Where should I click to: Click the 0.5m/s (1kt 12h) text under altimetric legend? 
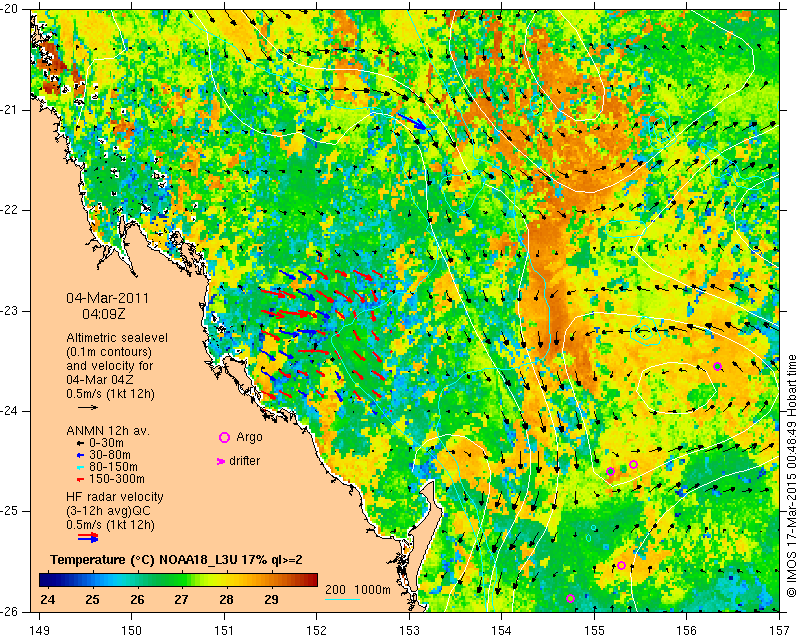110,393
